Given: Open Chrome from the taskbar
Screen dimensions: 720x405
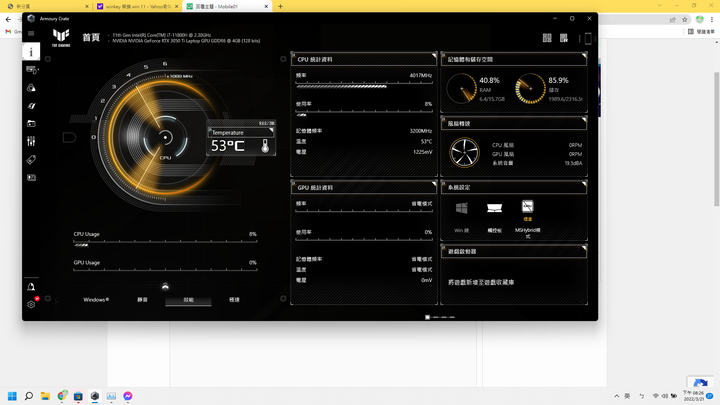Looking at the screenshot, I should pyautogui.click(x=62, y=396).
